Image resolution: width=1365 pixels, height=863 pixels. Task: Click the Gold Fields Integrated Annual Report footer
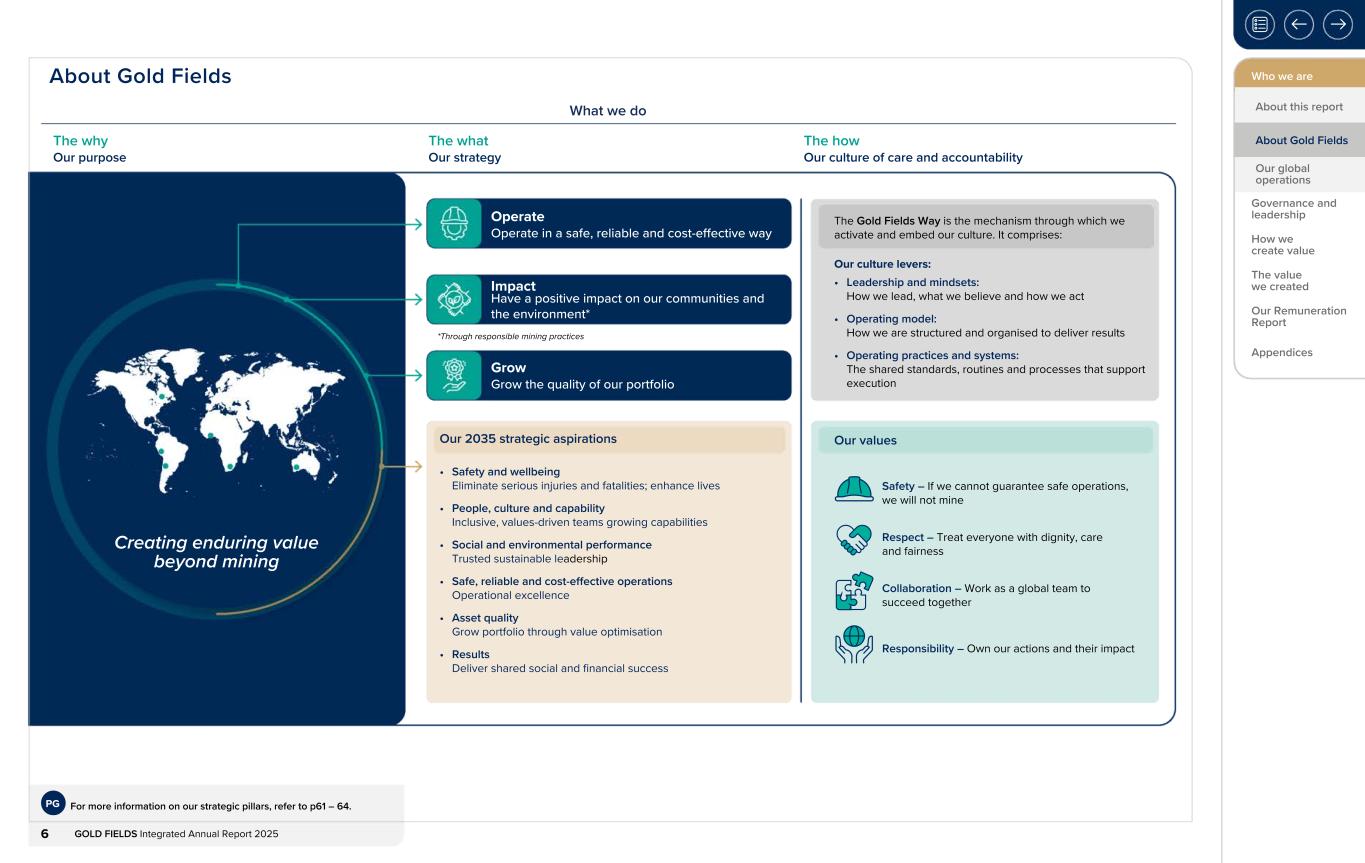[175, 835]
